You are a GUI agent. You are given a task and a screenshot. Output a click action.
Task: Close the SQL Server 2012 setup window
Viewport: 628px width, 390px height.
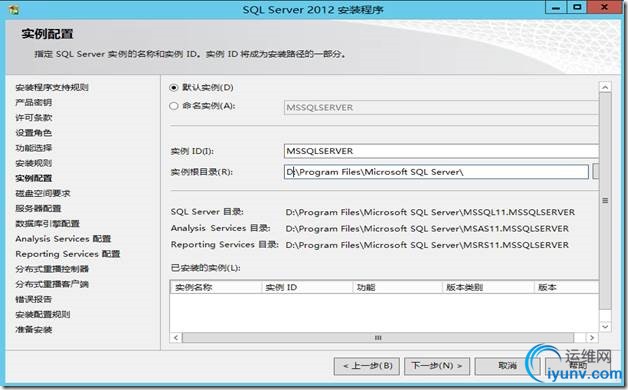click(x=605, y=8)
